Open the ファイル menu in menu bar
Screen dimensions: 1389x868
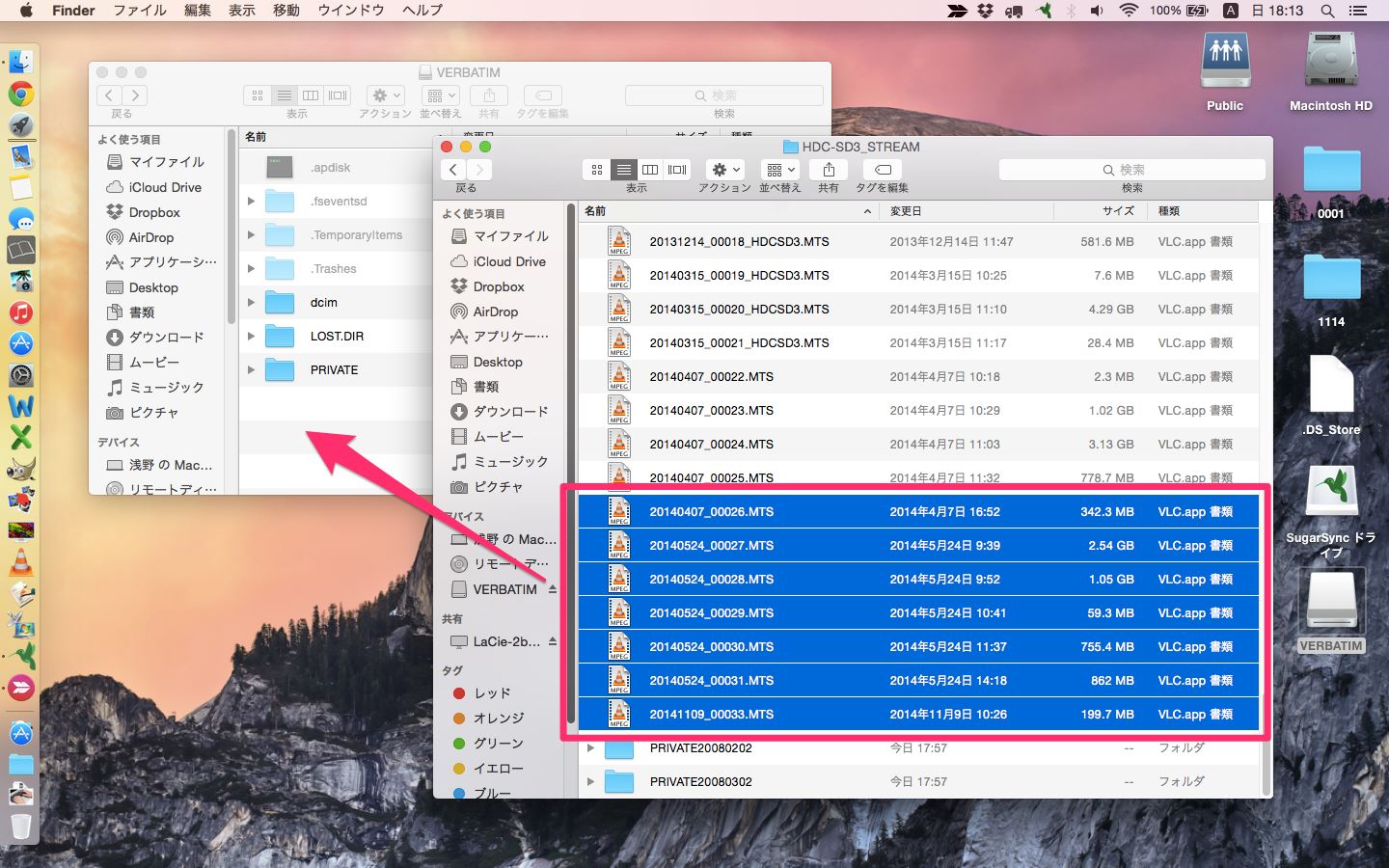coord(139,11)
